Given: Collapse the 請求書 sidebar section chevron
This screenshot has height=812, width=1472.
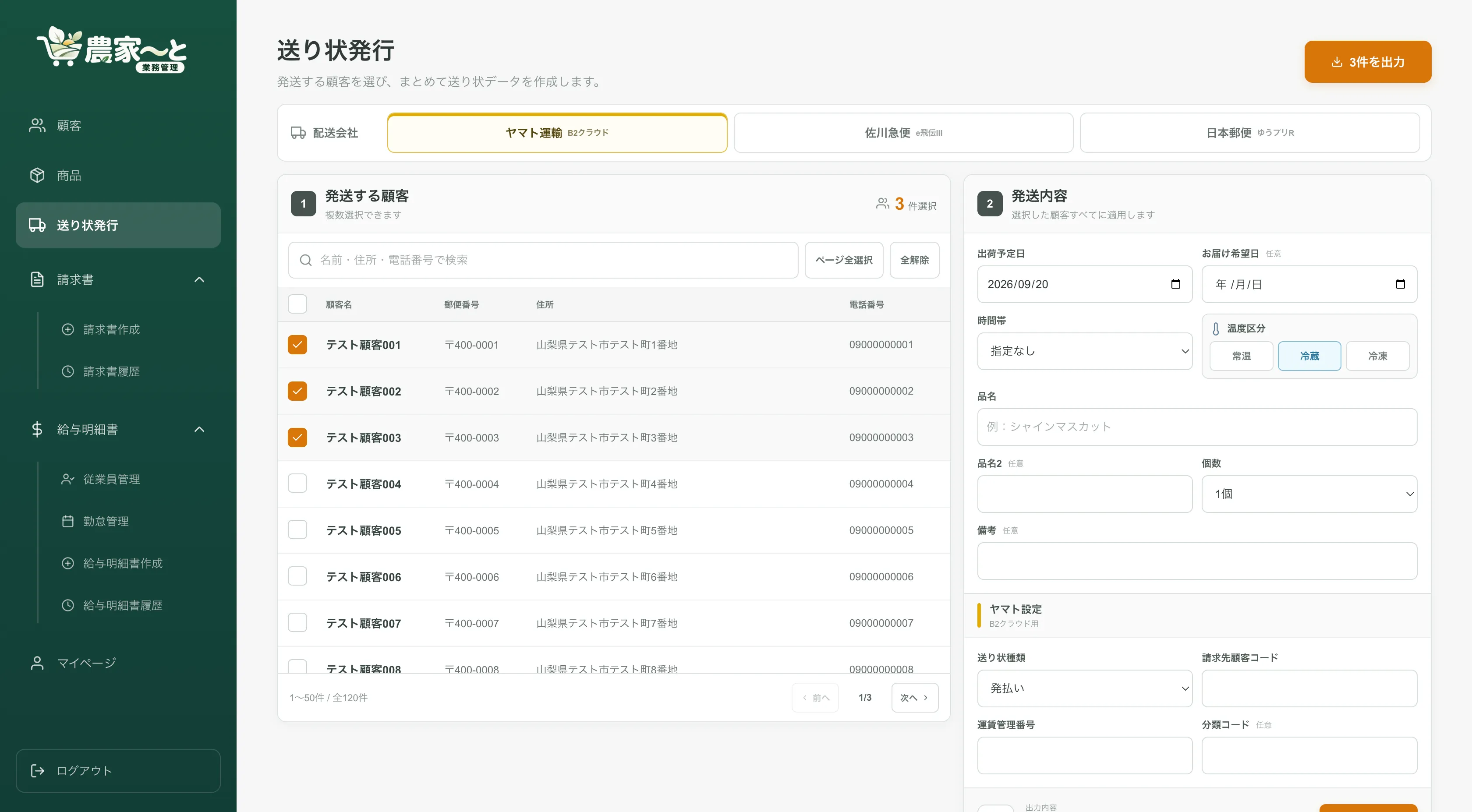Looking at the screenshot, I should coord(199,279).
